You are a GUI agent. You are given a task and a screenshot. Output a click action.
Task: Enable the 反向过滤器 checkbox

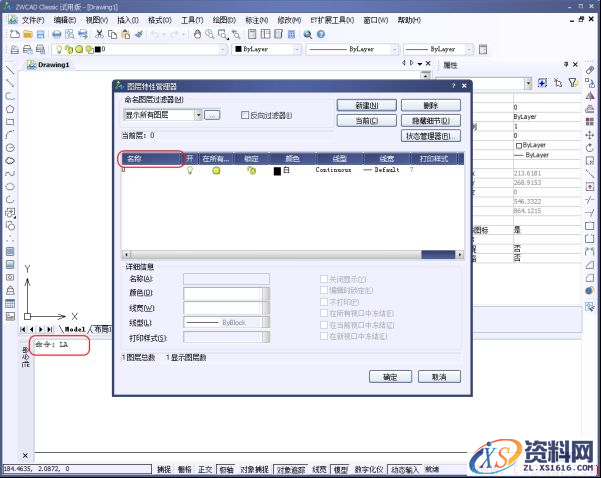(246, 116)
